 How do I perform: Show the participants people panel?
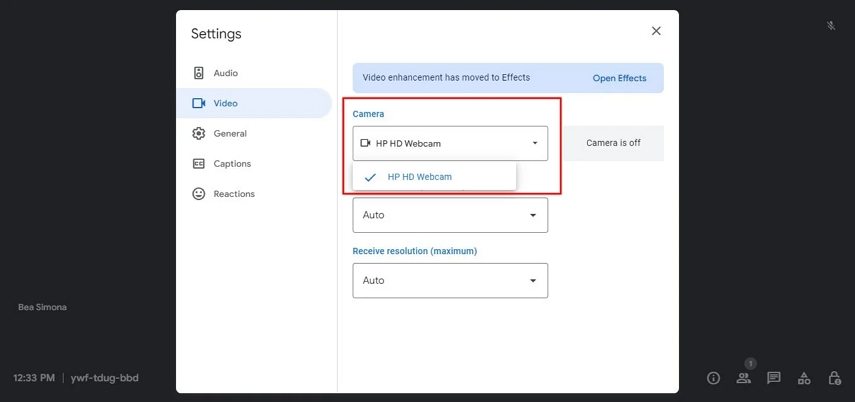click(743, 378)
